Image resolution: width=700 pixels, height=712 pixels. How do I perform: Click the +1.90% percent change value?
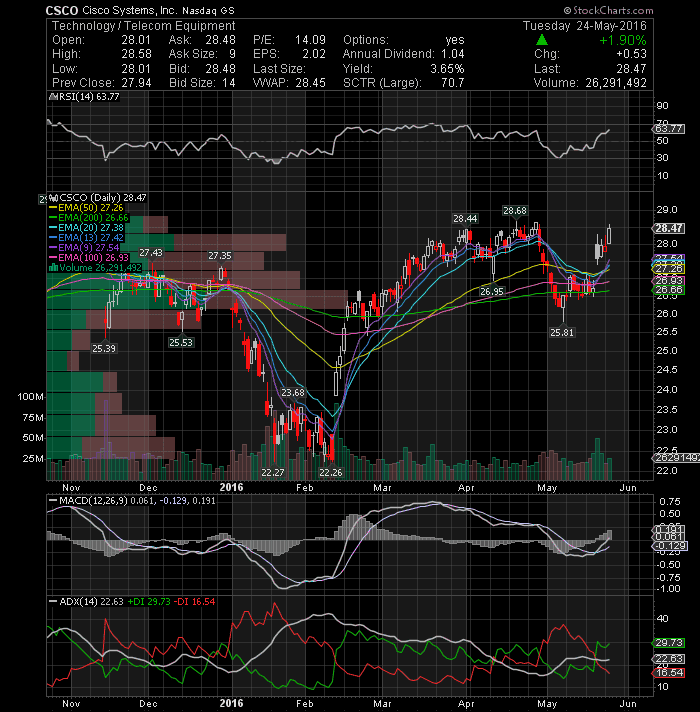[623, 40]
